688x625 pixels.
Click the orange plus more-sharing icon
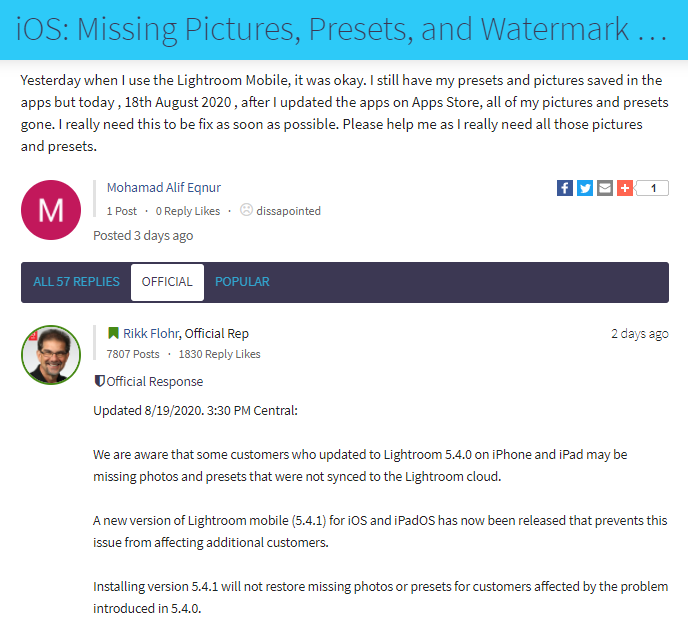[625, 188]
